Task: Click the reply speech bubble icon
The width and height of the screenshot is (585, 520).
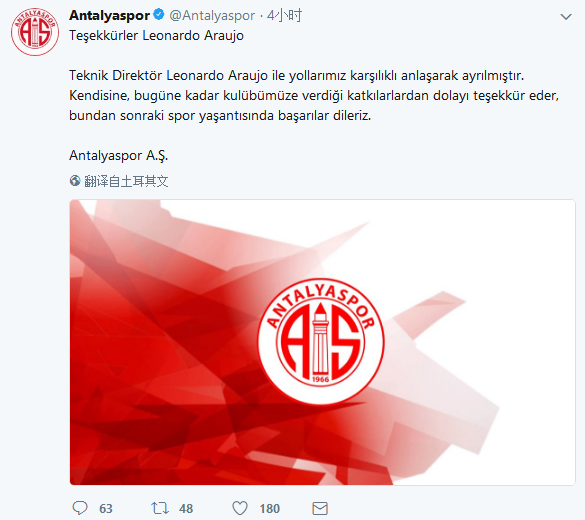Action: [x=79, y=508]
